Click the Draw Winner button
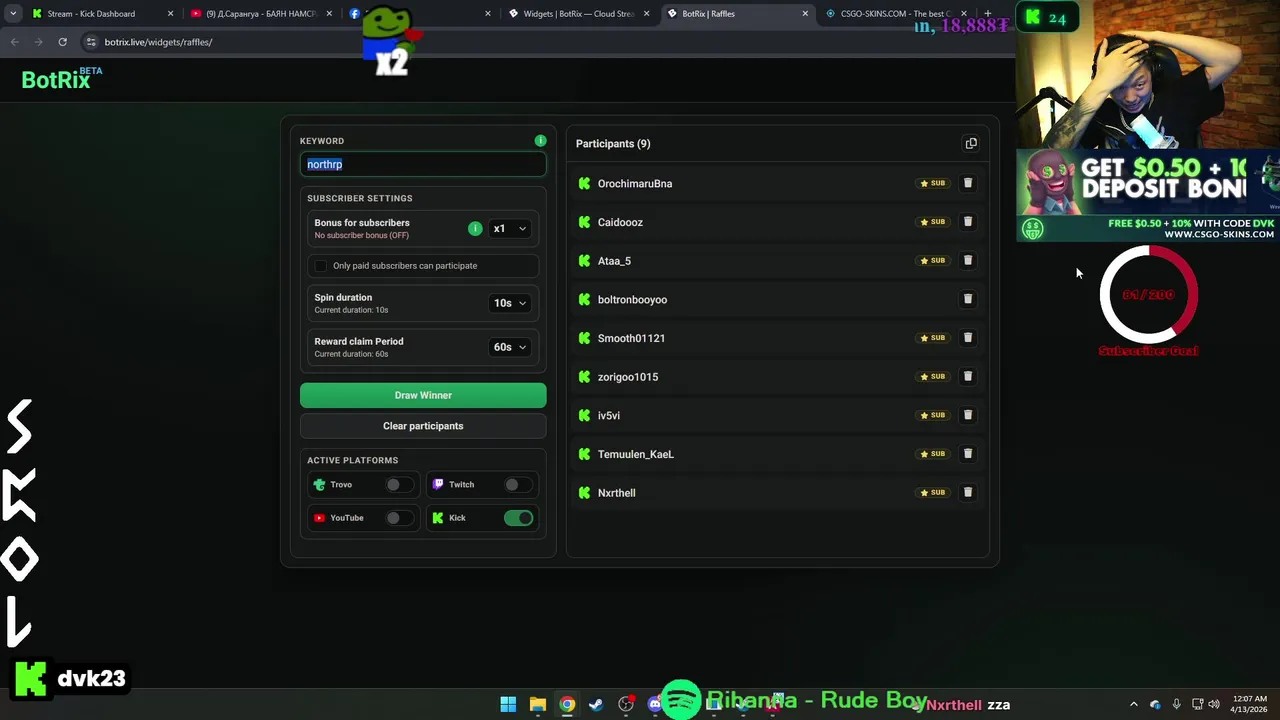The image size is (1280, 720). click(423, 395)
